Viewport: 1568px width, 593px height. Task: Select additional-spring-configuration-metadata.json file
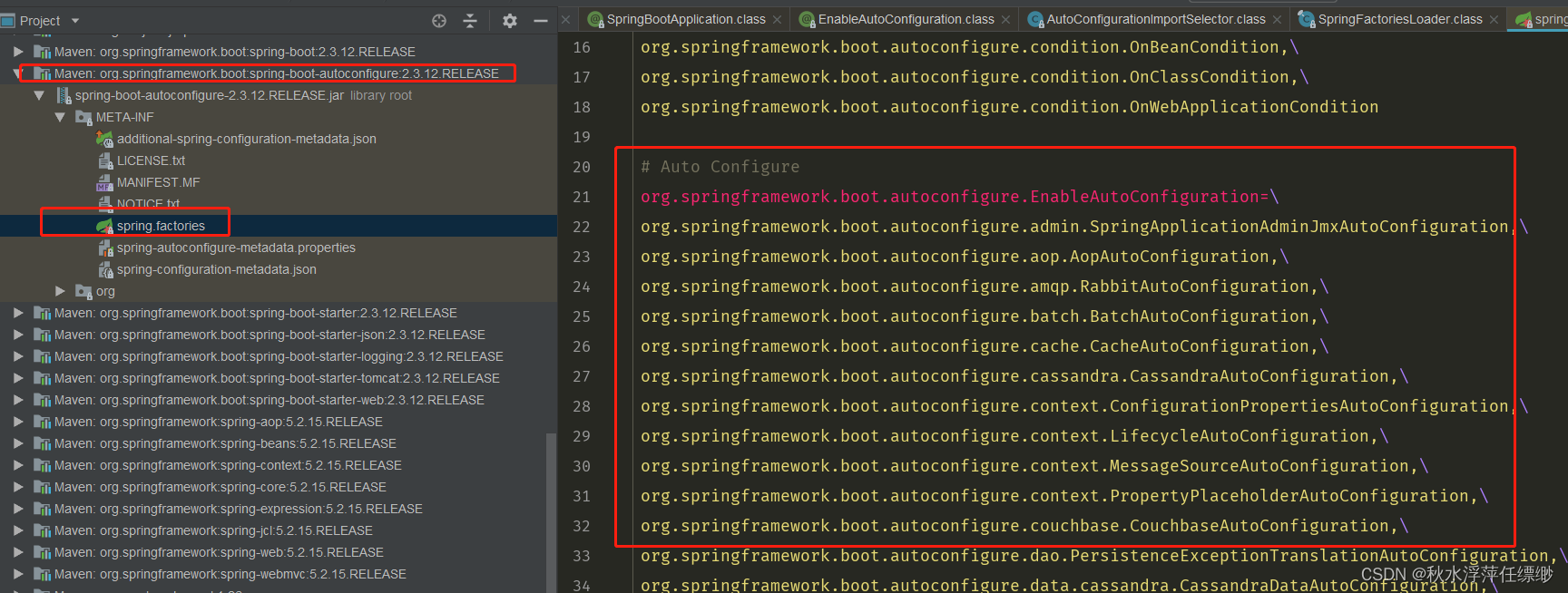(x=246, y=139)
